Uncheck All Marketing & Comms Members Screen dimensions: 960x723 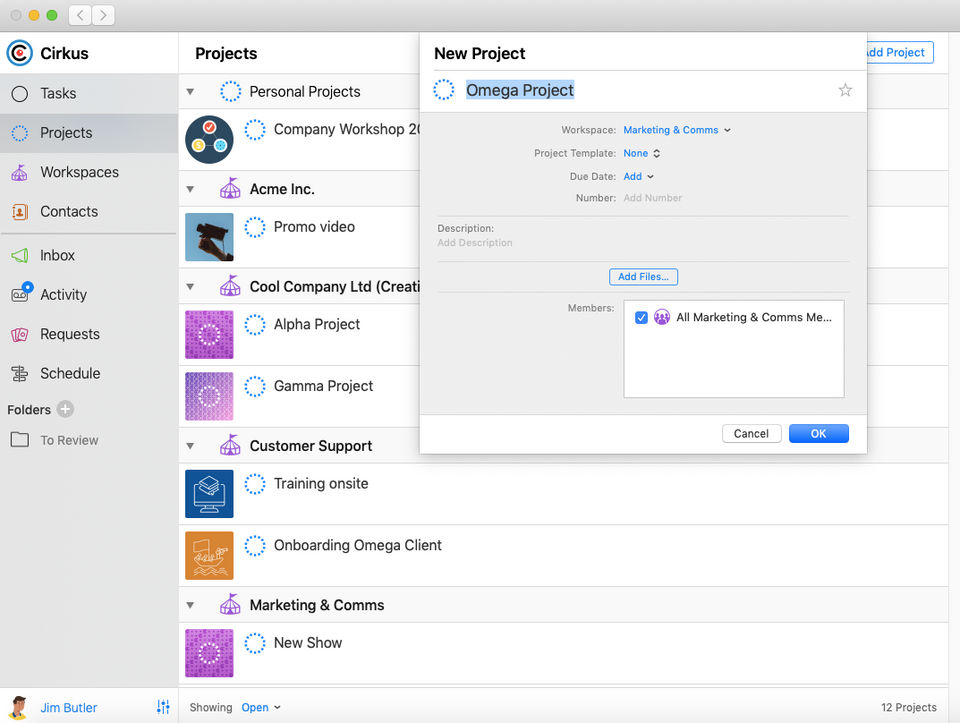(641, 317)
